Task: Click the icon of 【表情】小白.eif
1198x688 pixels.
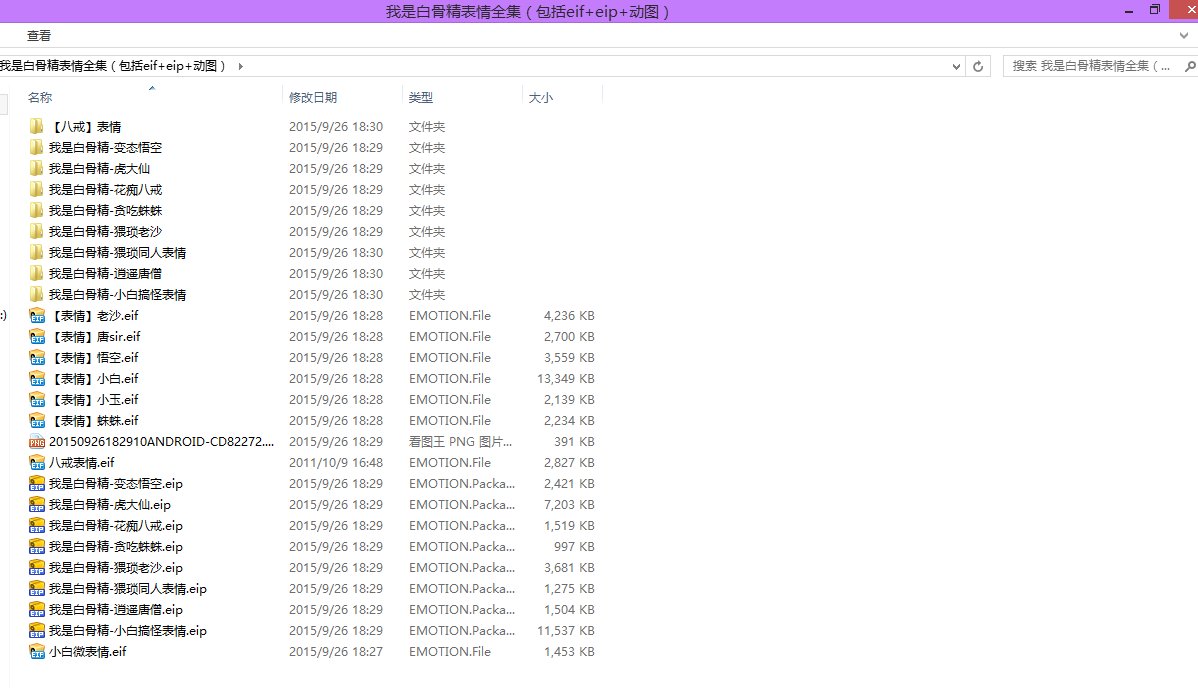Action: click(x=37, y=379)
